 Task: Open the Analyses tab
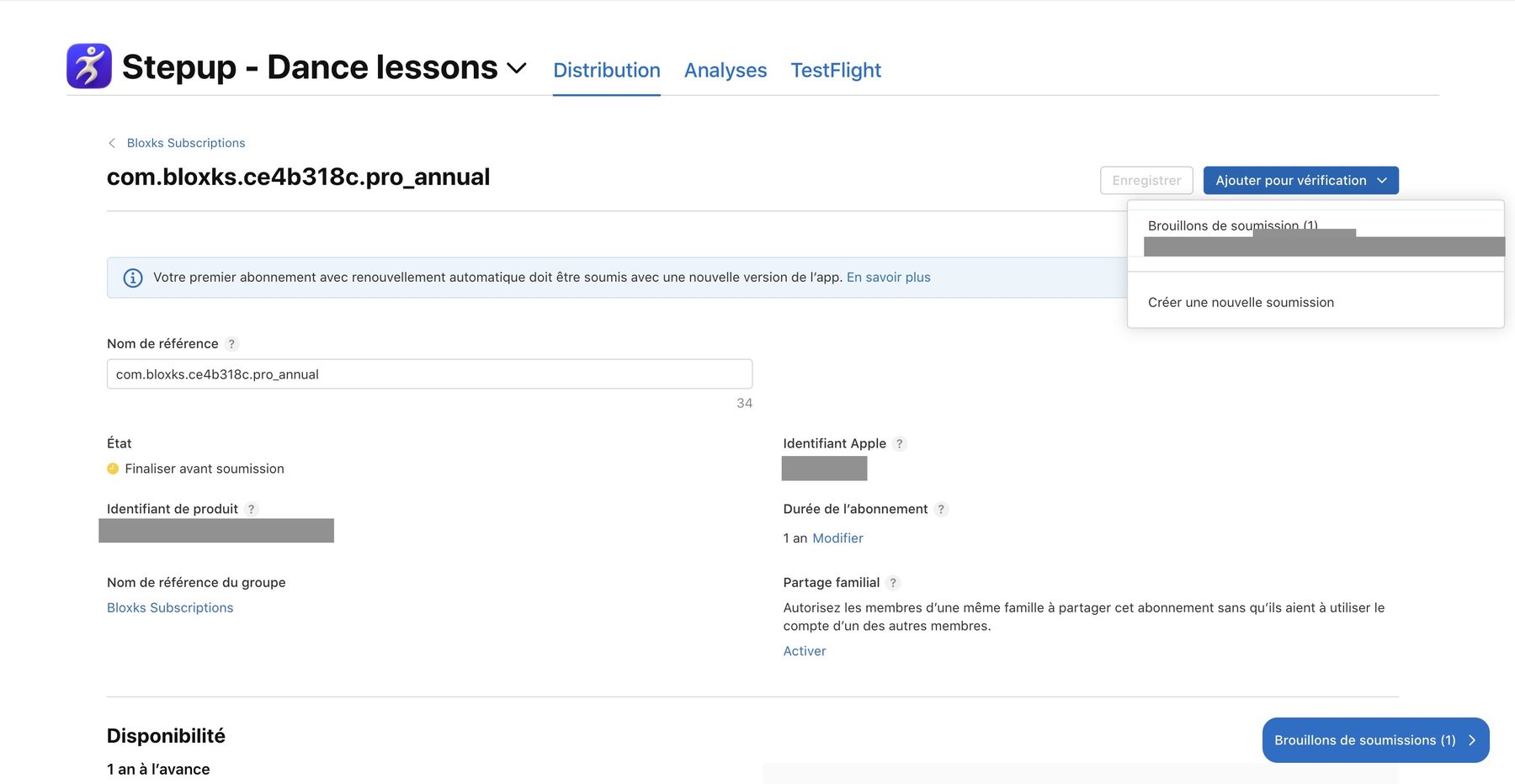pyautogui.click(x=726, y=70)
